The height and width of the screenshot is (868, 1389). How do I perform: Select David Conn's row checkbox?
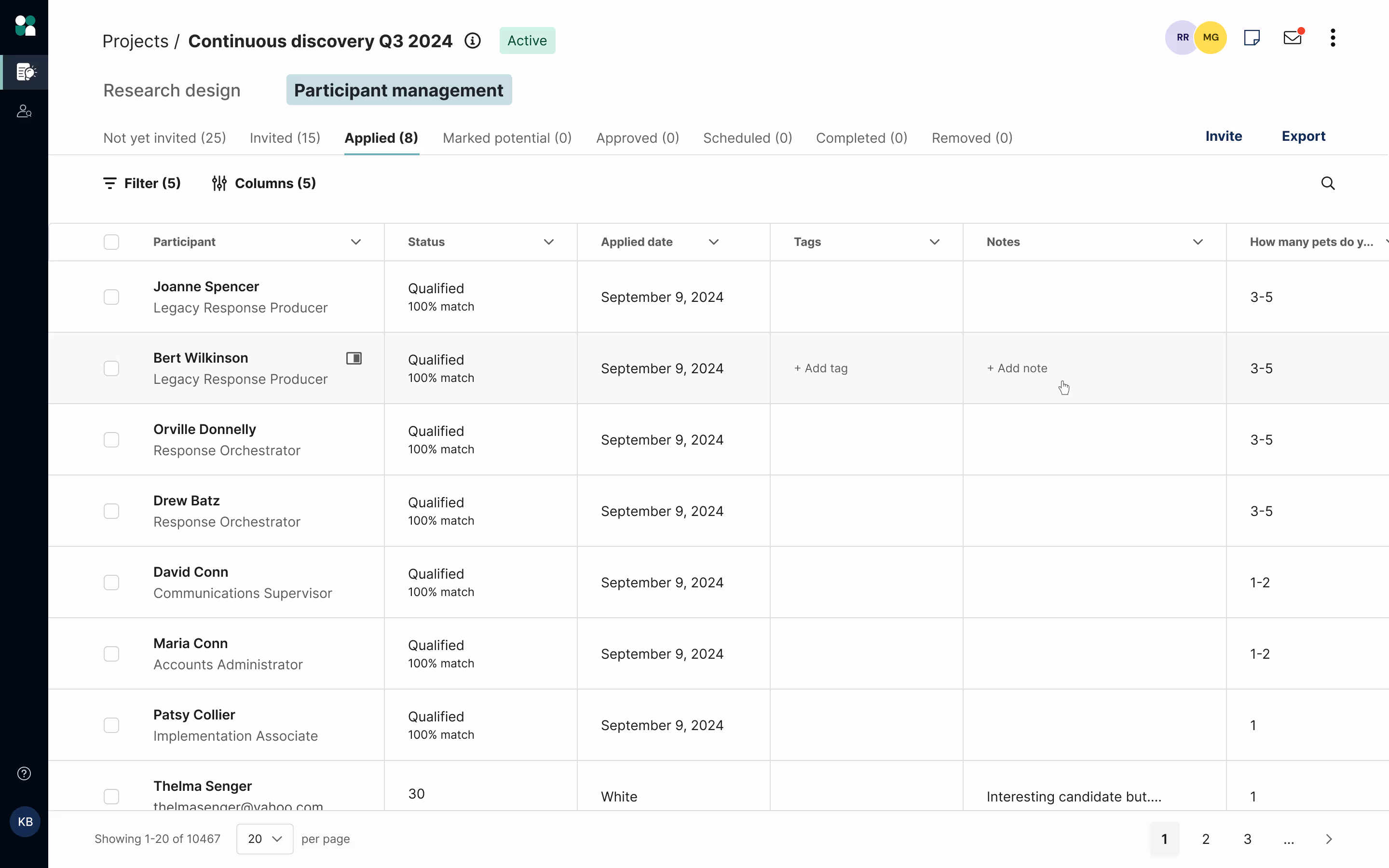point(111,582)
